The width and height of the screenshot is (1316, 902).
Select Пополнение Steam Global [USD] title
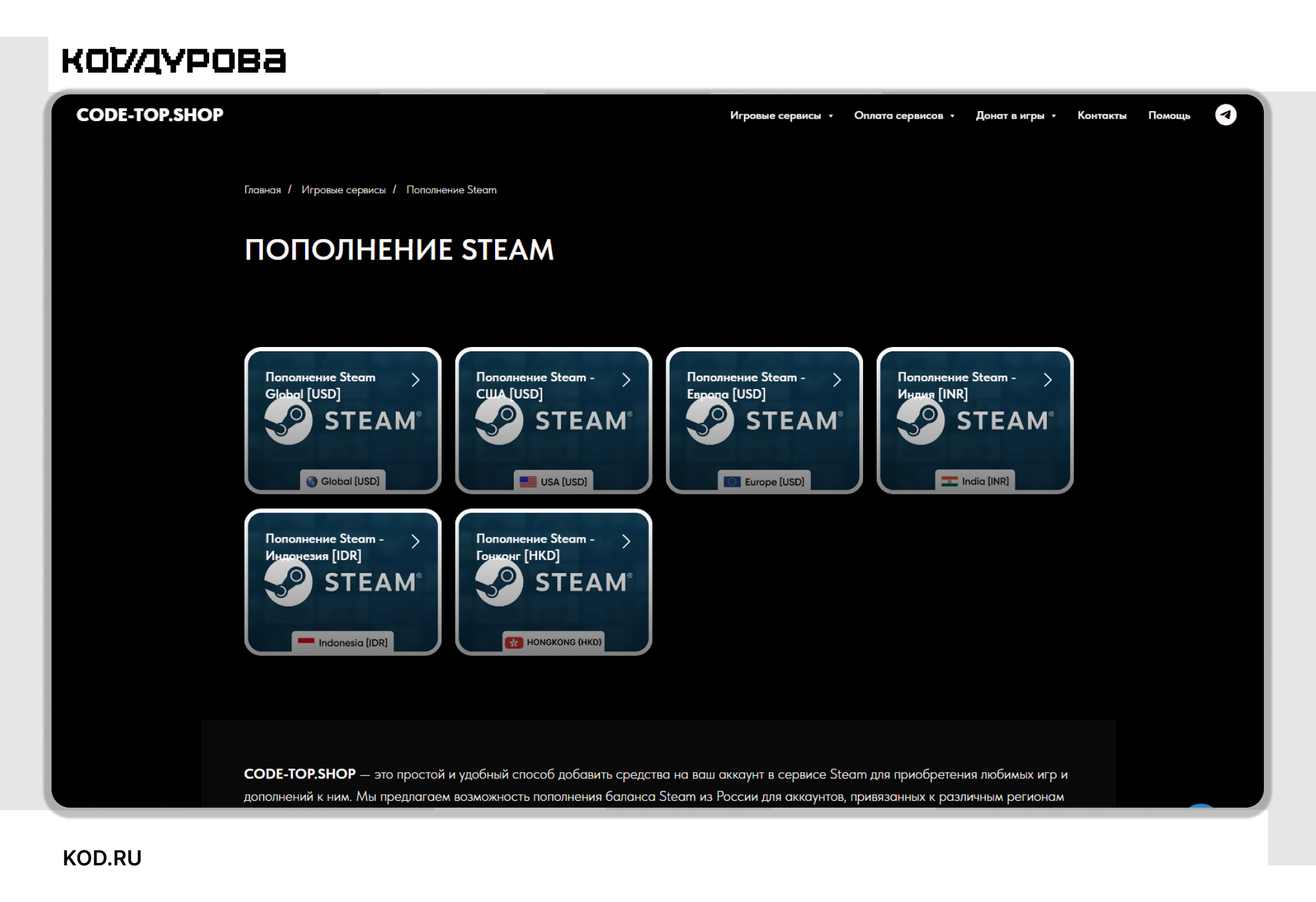pos(320,386)
